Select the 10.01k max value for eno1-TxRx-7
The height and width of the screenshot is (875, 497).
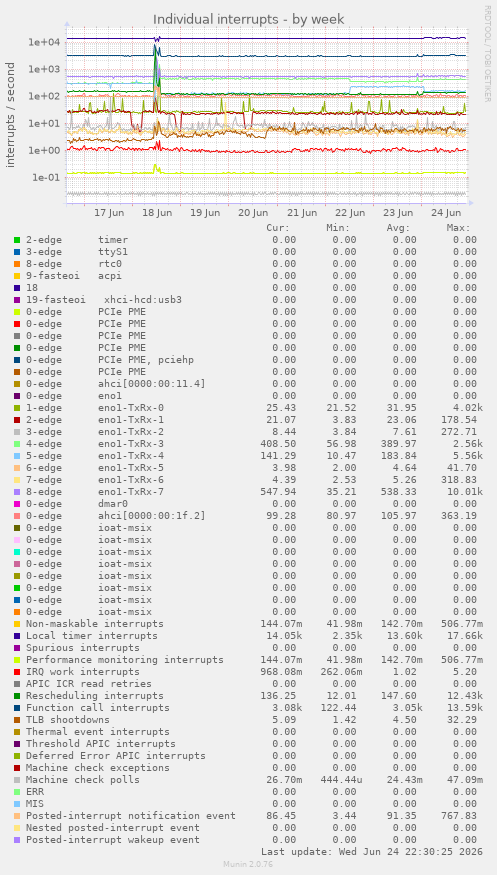coord(465,492)
